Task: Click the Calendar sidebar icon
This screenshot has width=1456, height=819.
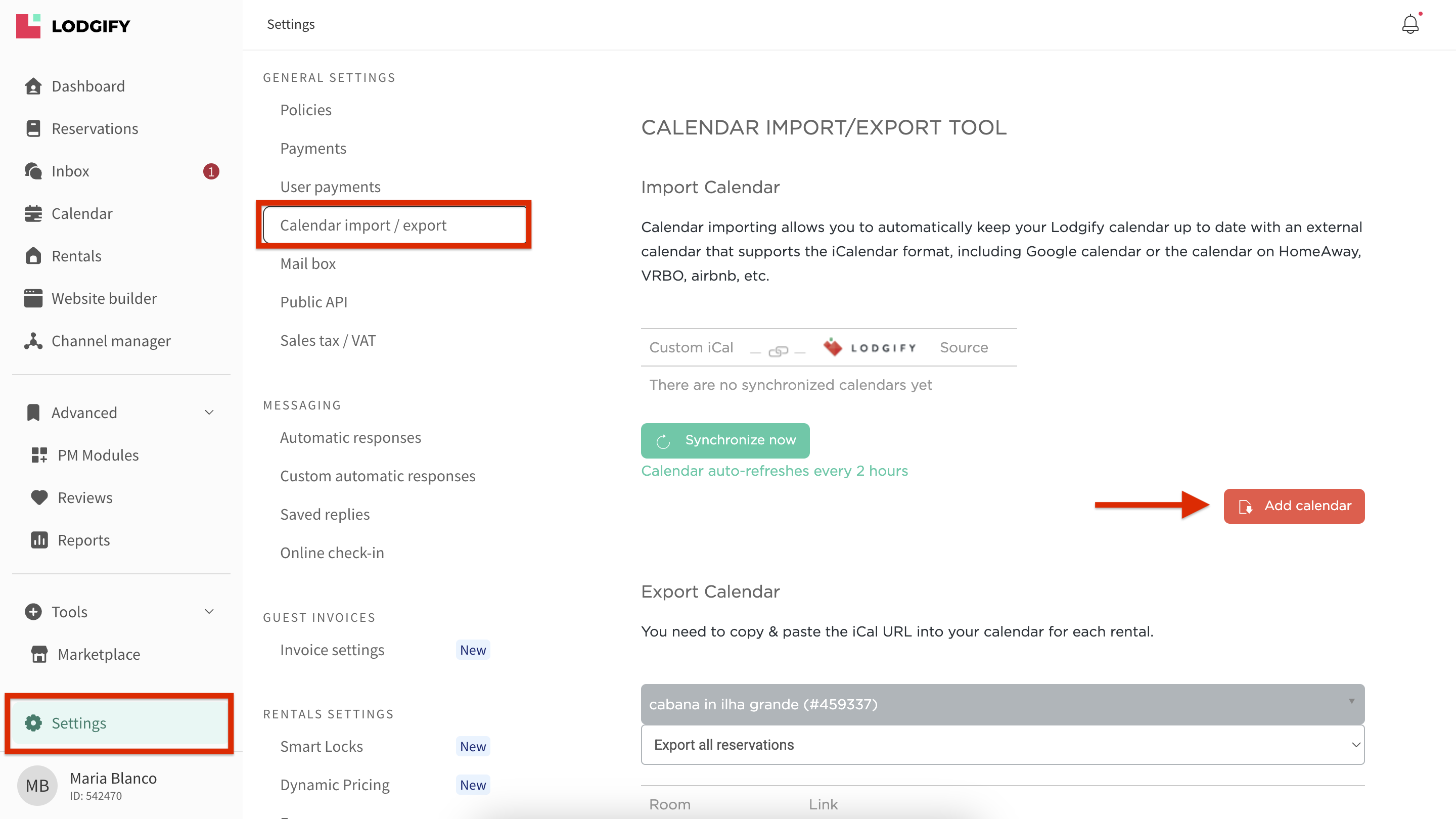Action: pos(33,214)
